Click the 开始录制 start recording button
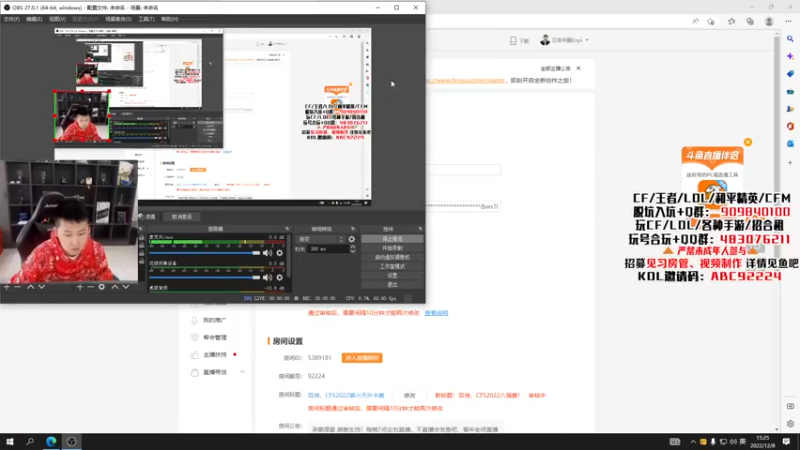The width and height of the screenshot is (800, 450). pos(392,248)
